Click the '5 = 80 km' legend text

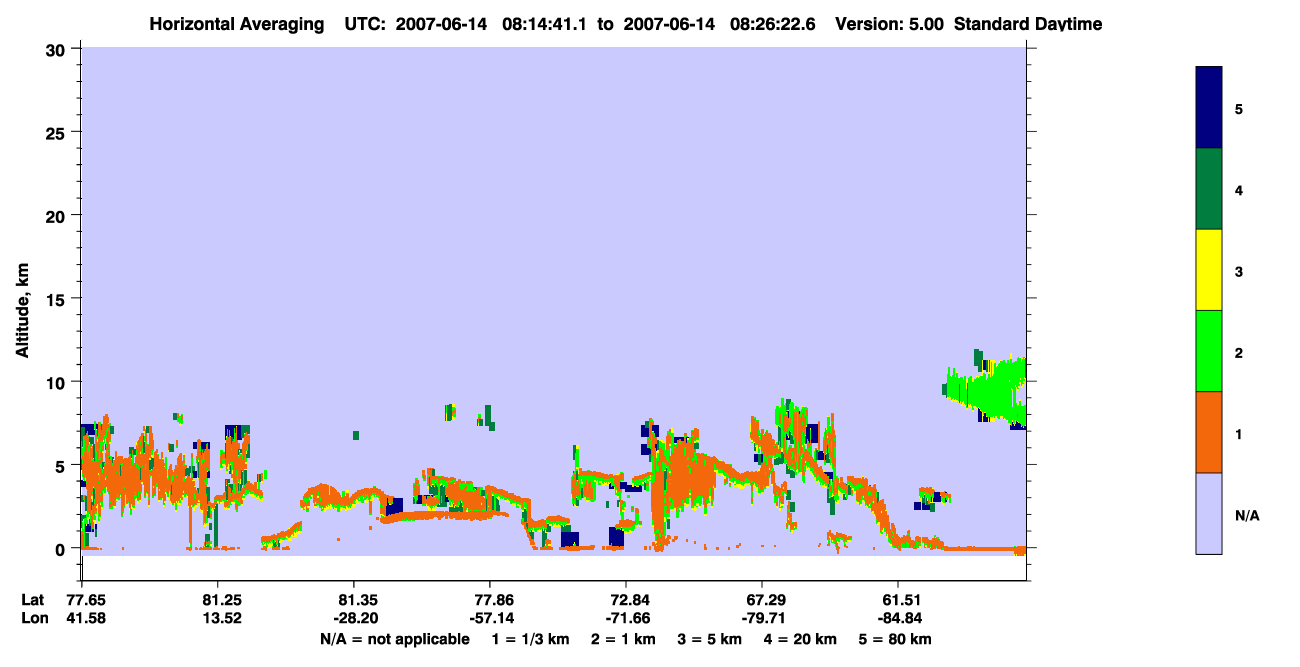point(897,639)
